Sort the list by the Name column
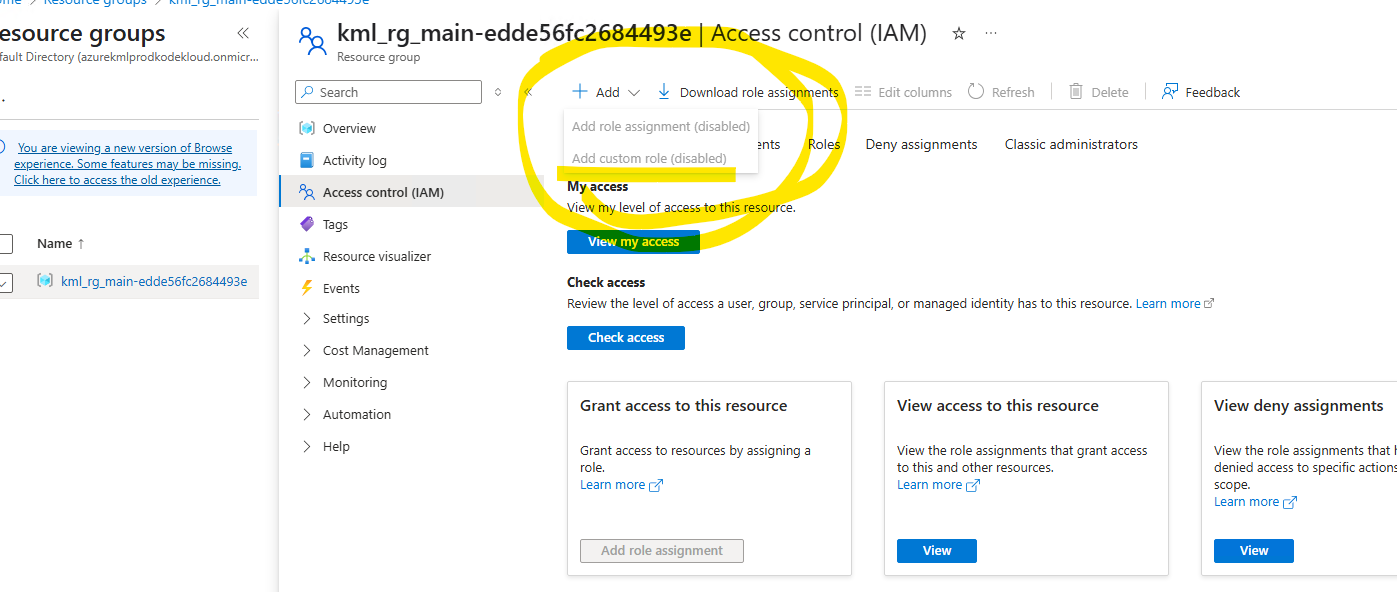The height and width of the screenshot is (592, 1397). pos(61,243)
